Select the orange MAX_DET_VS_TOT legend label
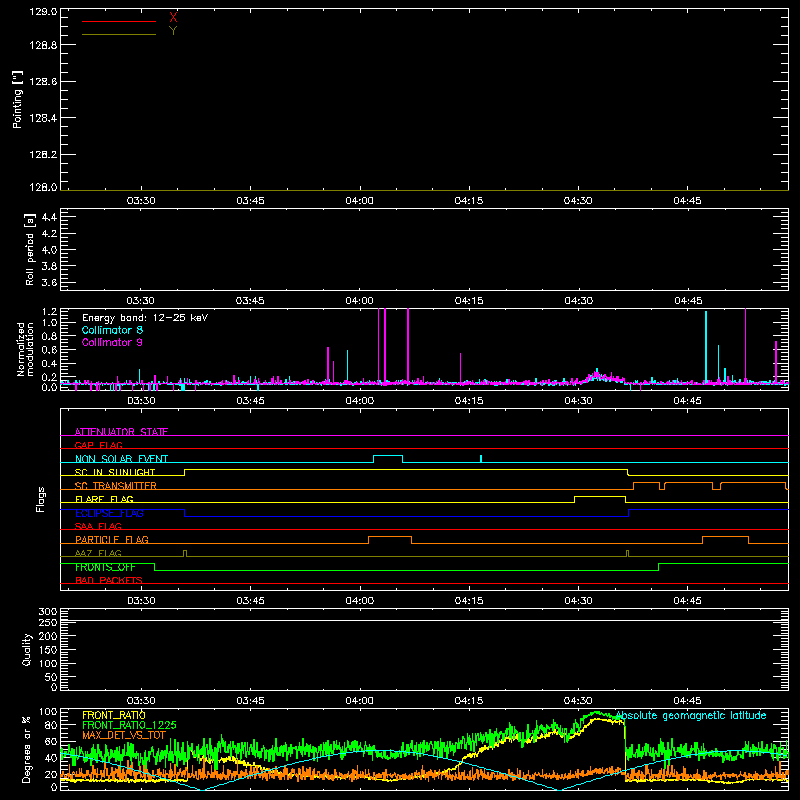The width and height of the screenshot is (800, 800). tap(124, 735)
